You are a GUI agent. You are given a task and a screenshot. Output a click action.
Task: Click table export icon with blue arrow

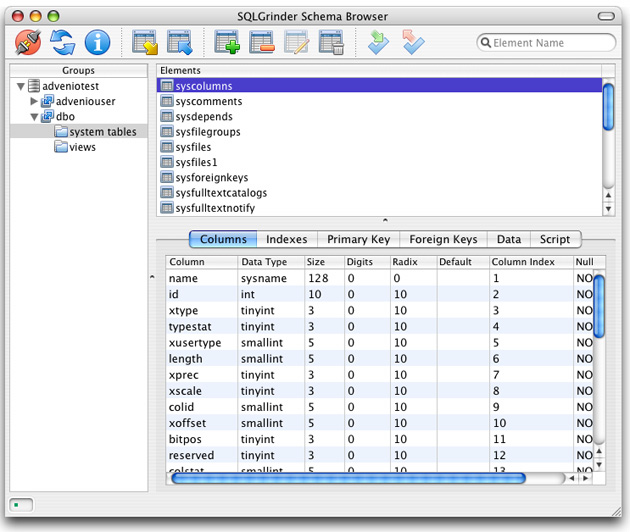[180, 42]
